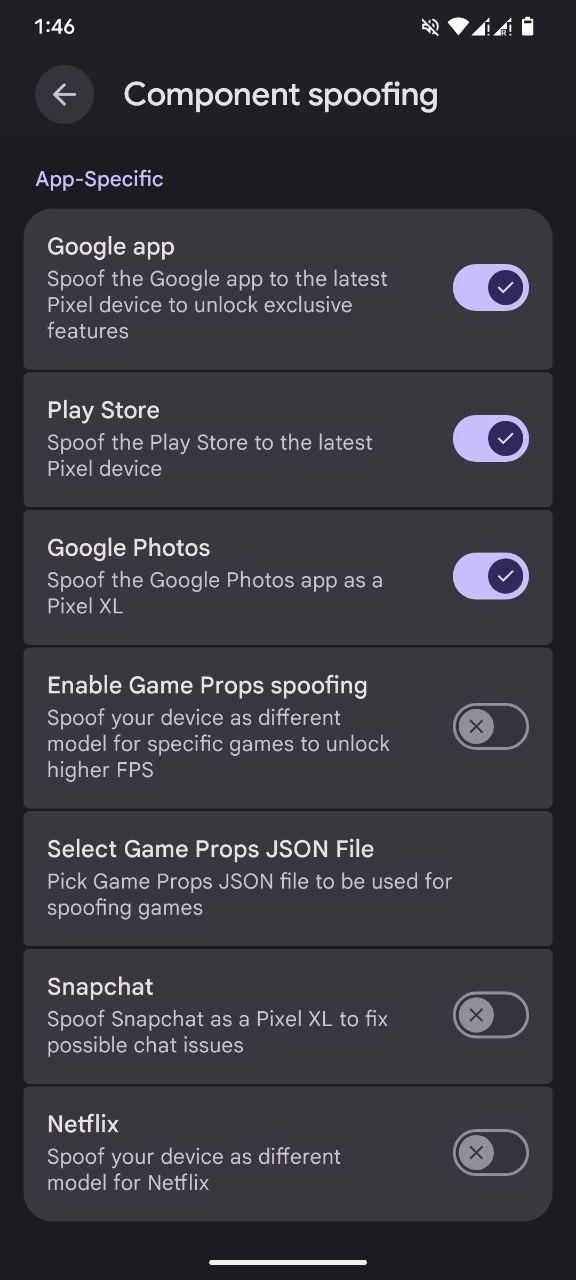Viewport: 576px width, 1280px height.
Task: Disable Google Photos Pixel XL spoofing
Action: 490,576
